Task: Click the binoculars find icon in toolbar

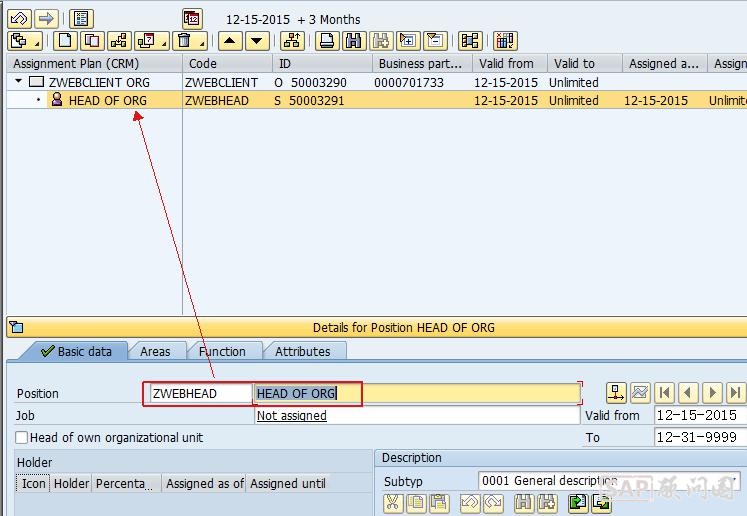Action: click(x=353, y=41)
